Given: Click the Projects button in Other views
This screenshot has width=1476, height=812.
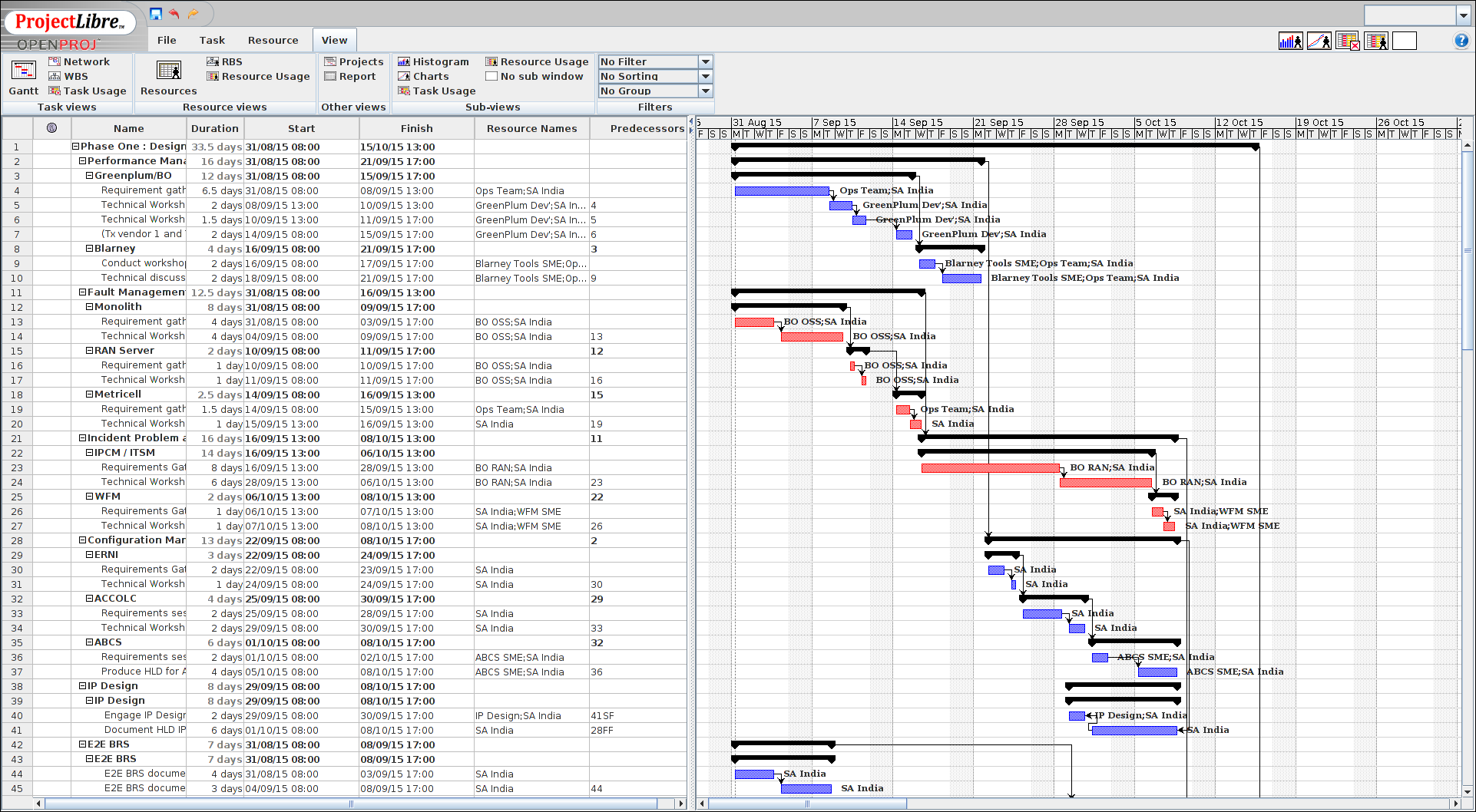Looking at the screenshot, I should click(354, 61).
